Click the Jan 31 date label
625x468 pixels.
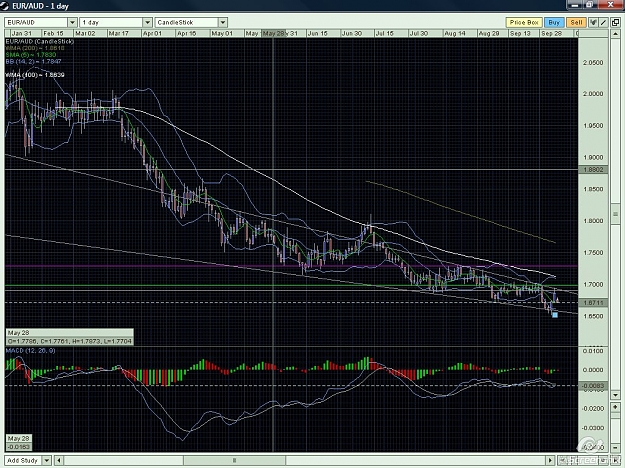pyautogui.click(x=22, y=33)
